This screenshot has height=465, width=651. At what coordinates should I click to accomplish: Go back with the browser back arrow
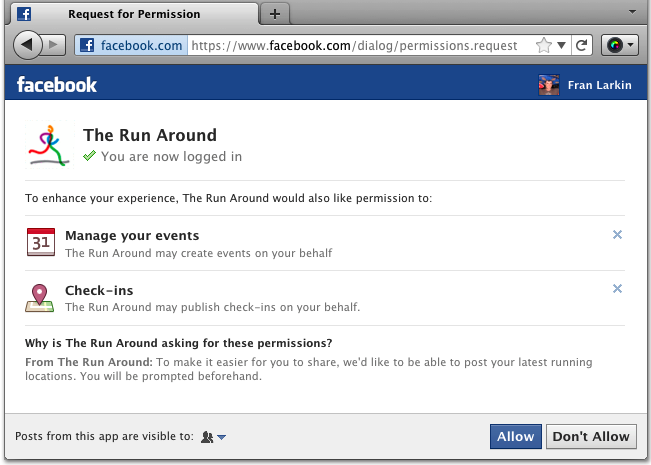(28, 45)
